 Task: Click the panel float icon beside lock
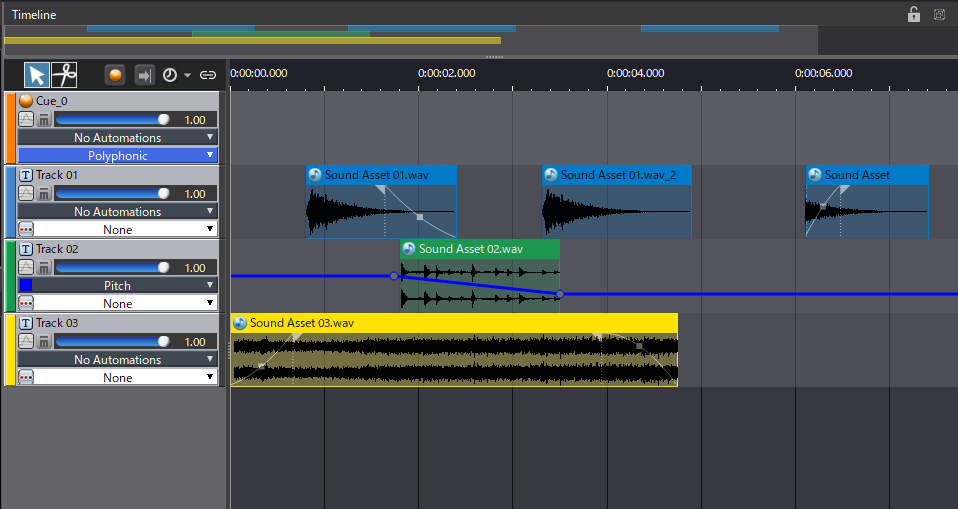tap(939, 14)
